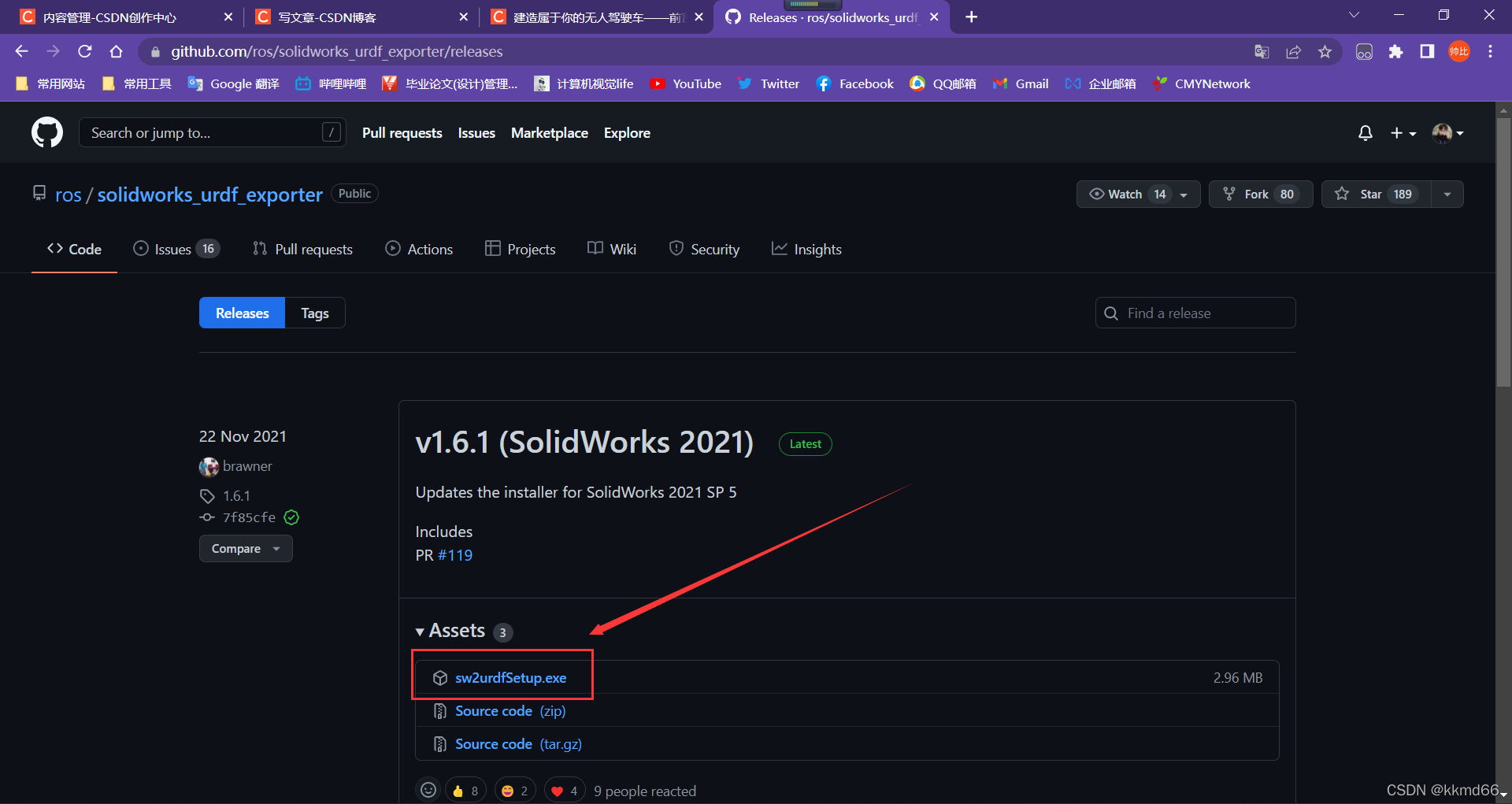Click the GitHub search field

coord(212,132)
